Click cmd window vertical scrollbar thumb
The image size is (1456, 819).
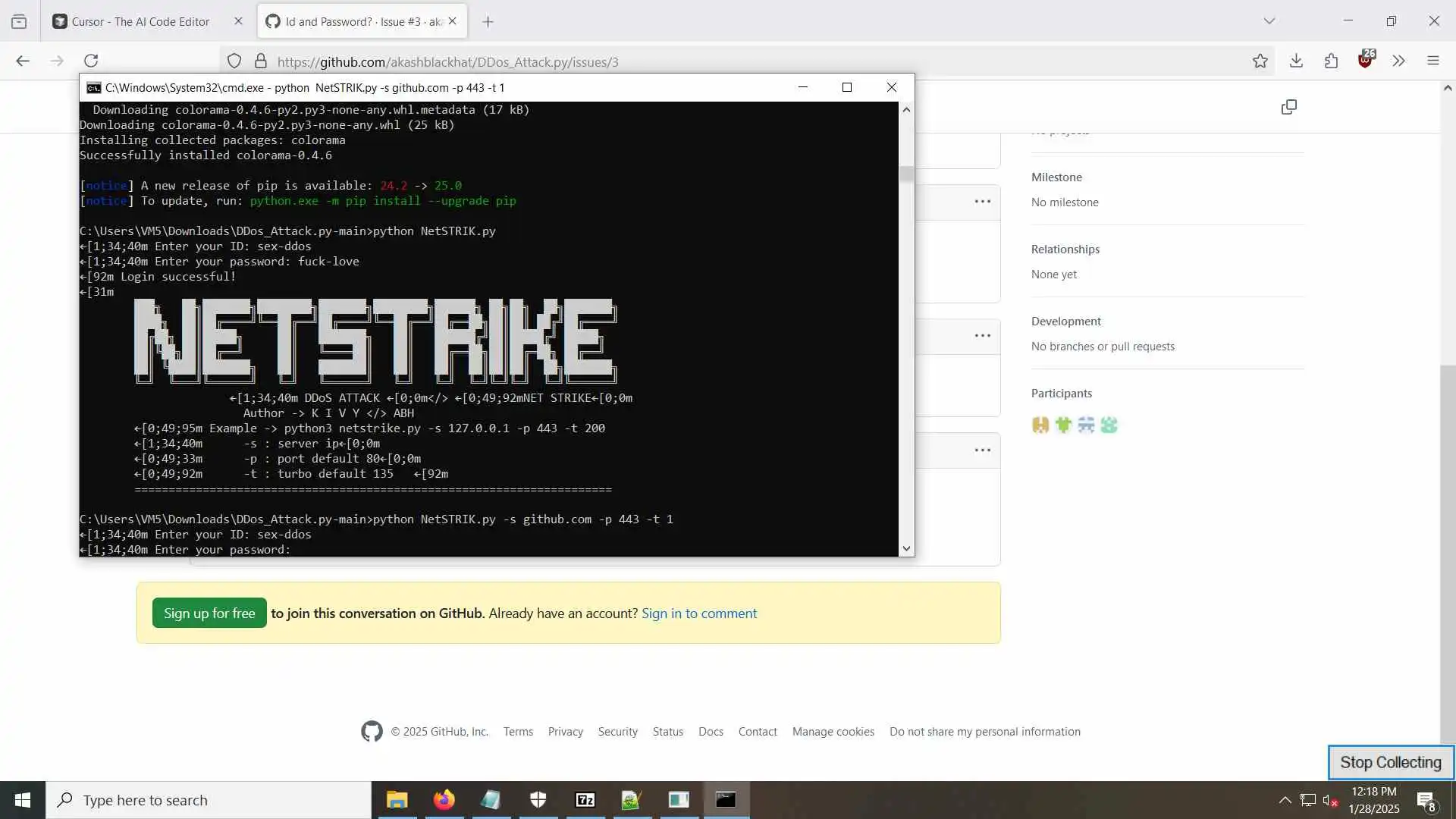(906, 174)
